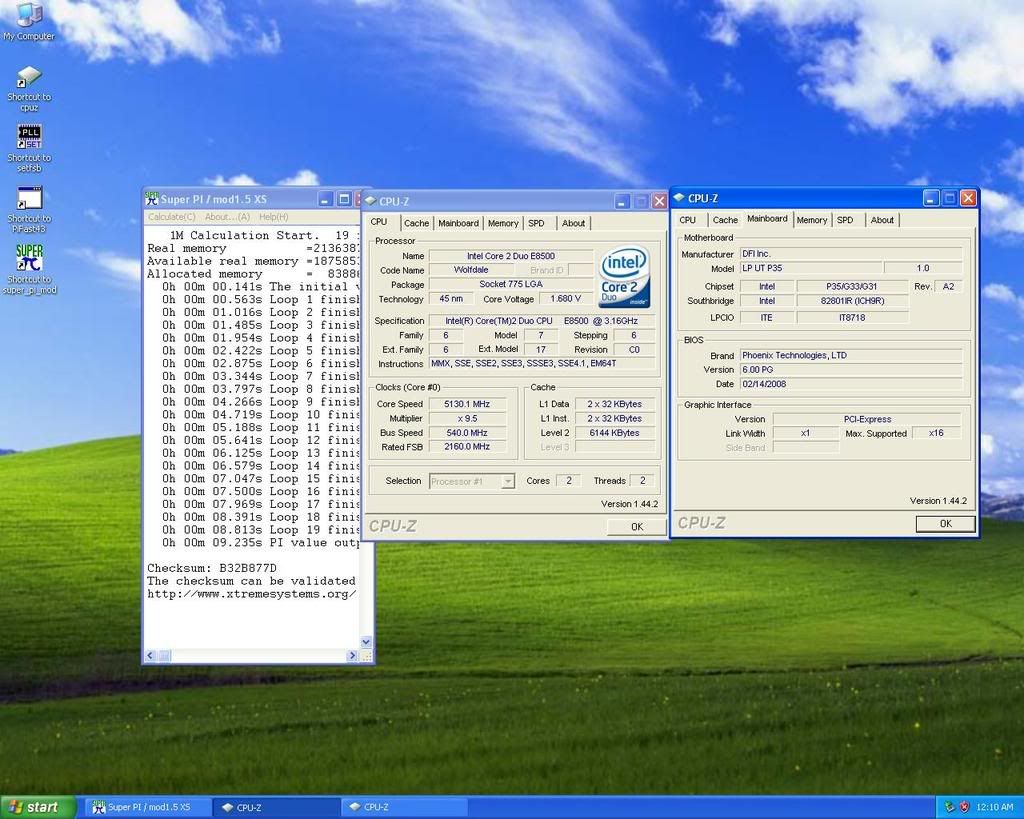Click the Core Speed 5130.1 MHz field
Image resolution: width=1024 pixels, height=819 pixels.
tap(467, 404)
